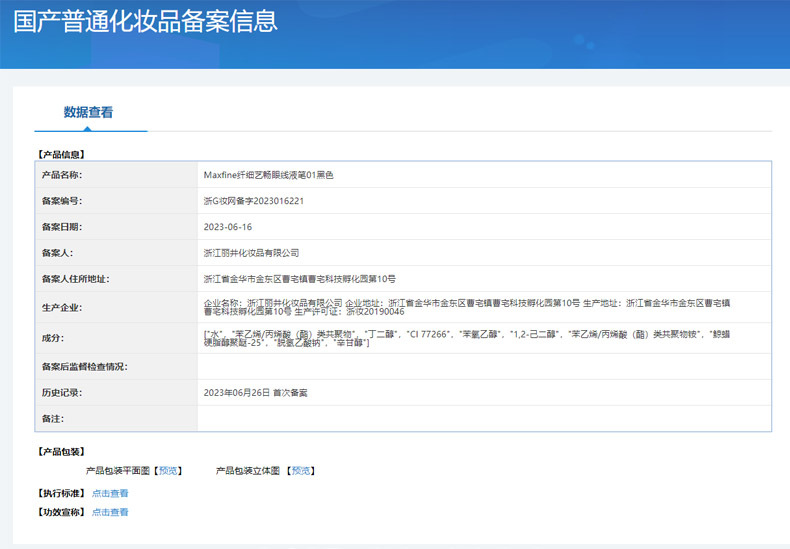
Task: Select product name Maxfine纤细艺畅眼线液笔01黑色
Action: [x=269, y=175]
